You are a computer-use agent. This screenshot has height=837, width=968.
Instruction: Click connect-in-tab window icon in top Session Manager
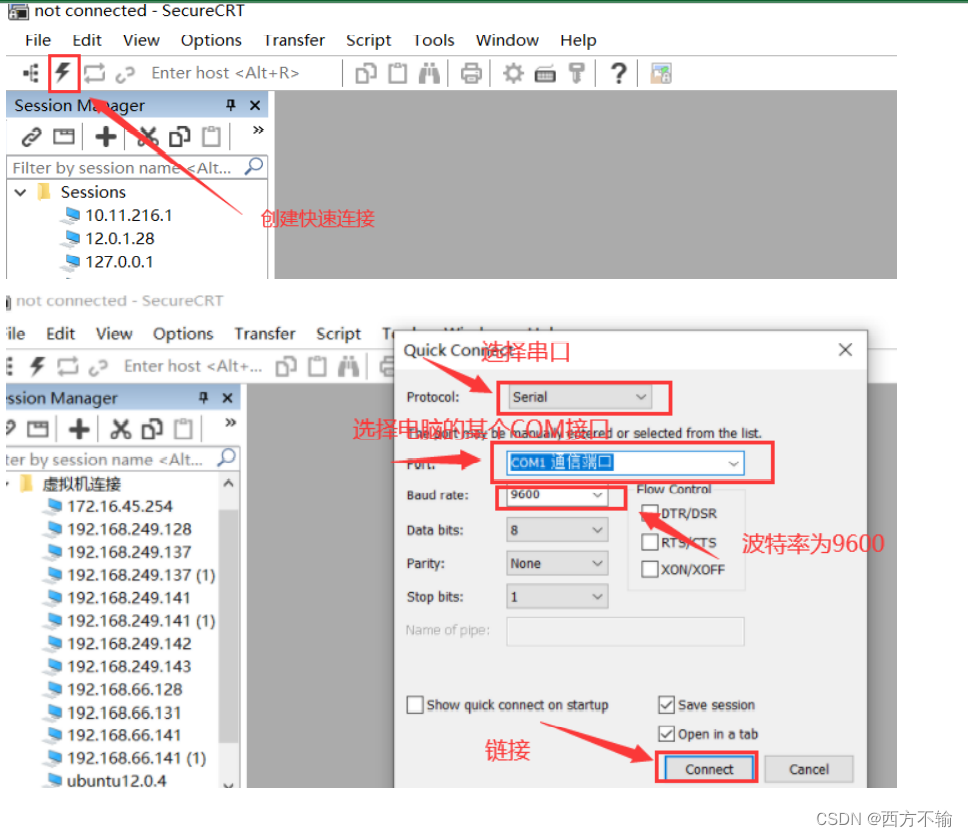64,136
